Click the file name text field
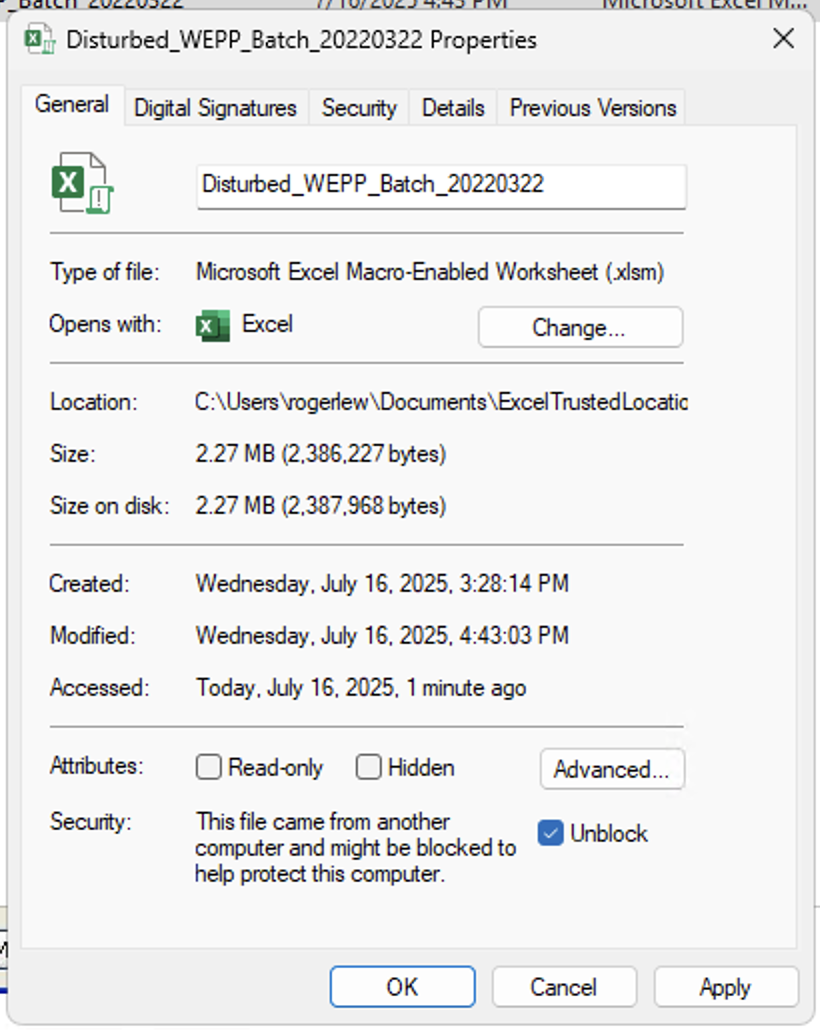Image resolution: width=820 pixels, height=1032 pixels. (441, 187)
